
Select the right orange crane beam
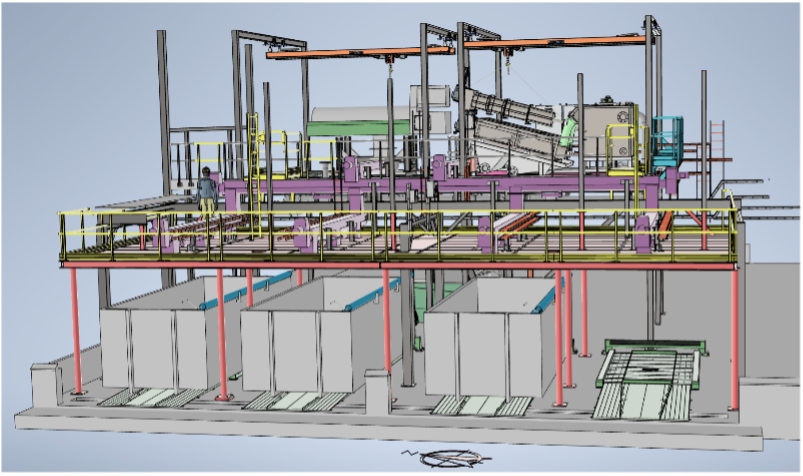tap(560, 42)
